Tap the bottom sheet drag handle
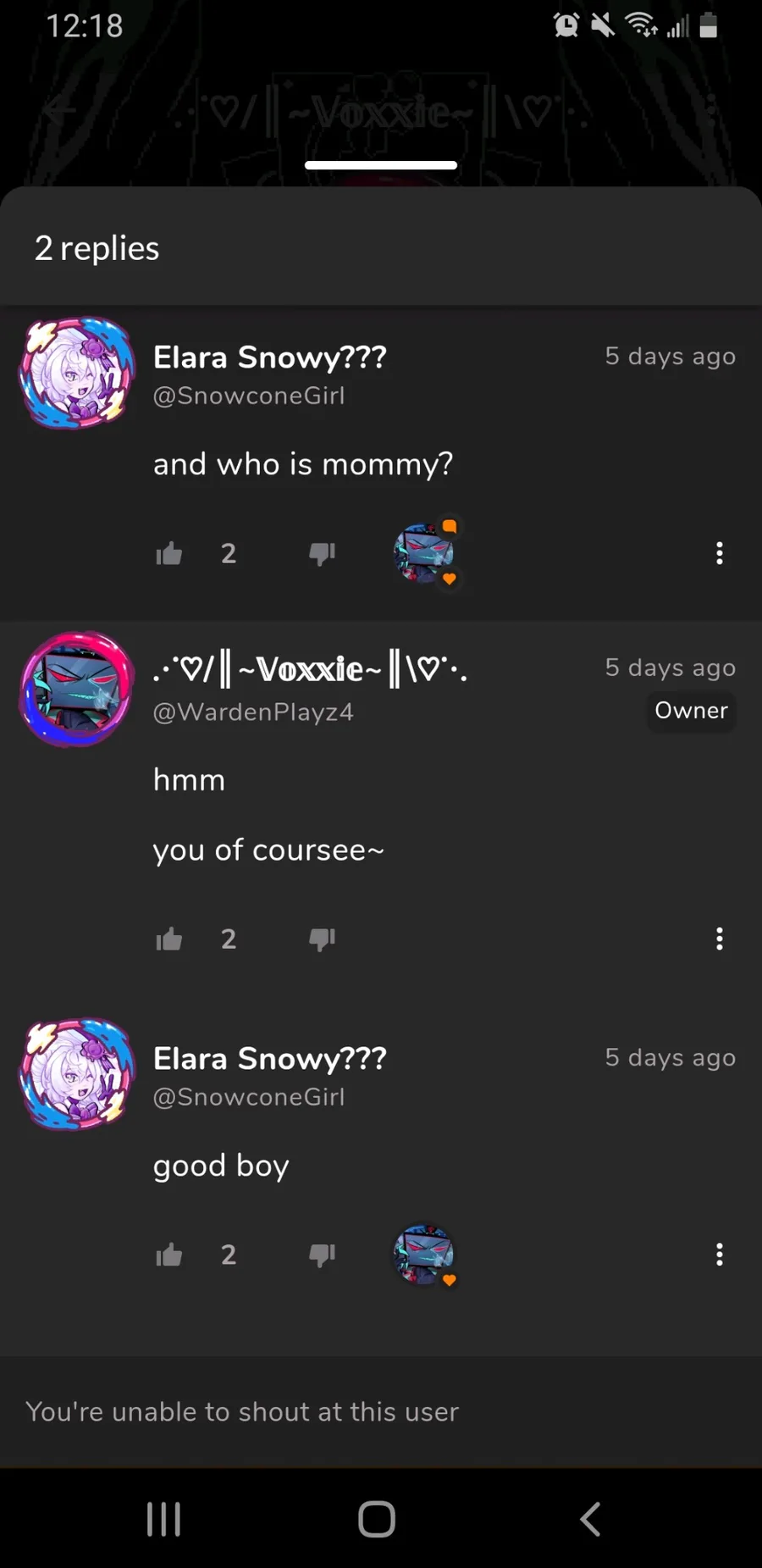This screenshot has width=762, height=1568. [381, 165]
